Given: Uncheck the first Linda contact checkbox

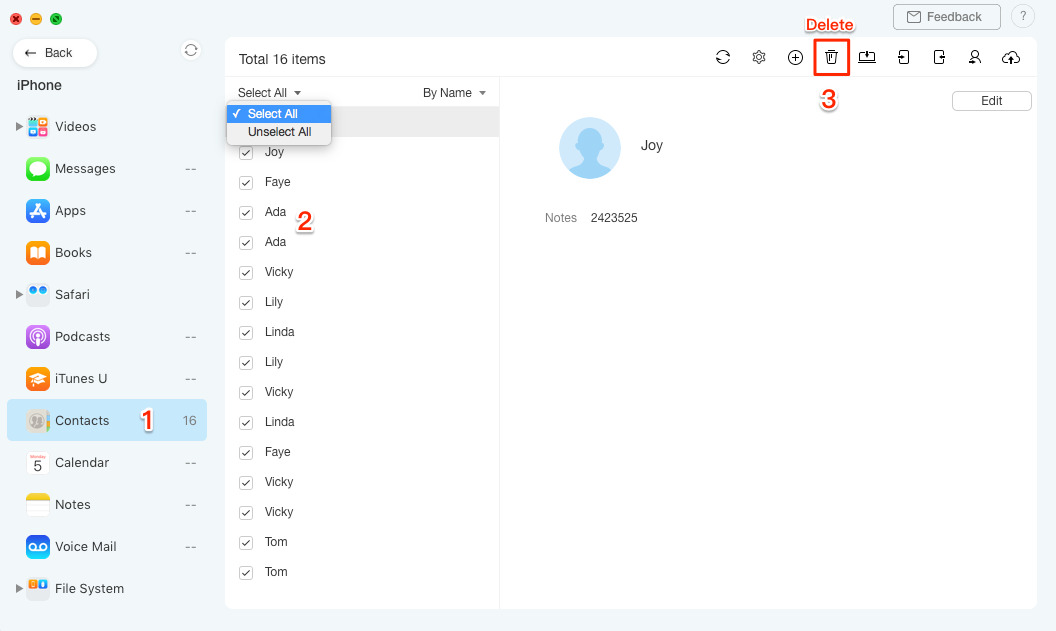Looking at the screenshot, I should pyautogui.click(x=246, y=333).
